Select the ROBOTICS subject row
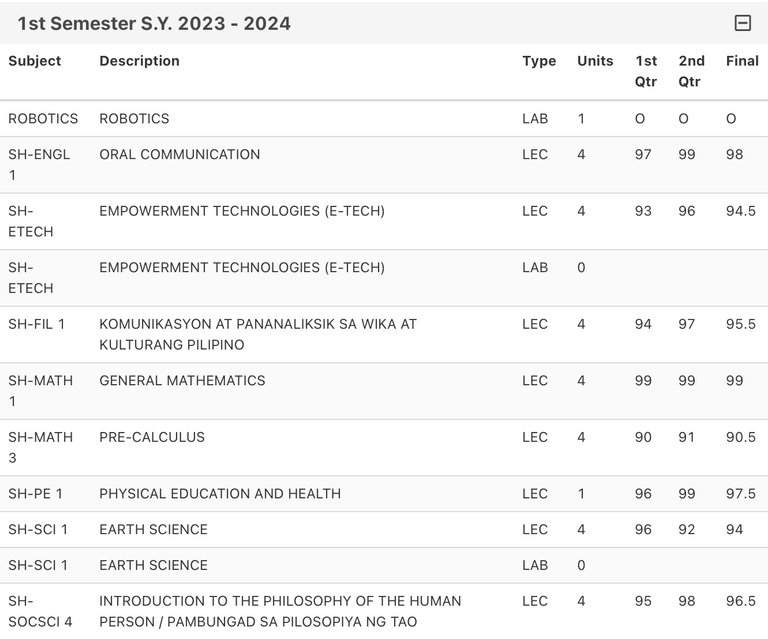Image resolution: width=768 pixels, height=639 pixels. coord(384,118)
